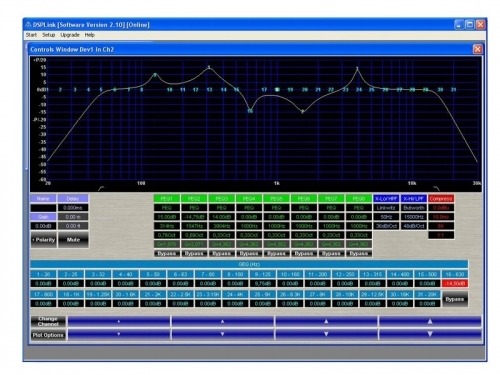Toggle Bypass under PEQ1
500x375 pixels.
coord(167,253)
